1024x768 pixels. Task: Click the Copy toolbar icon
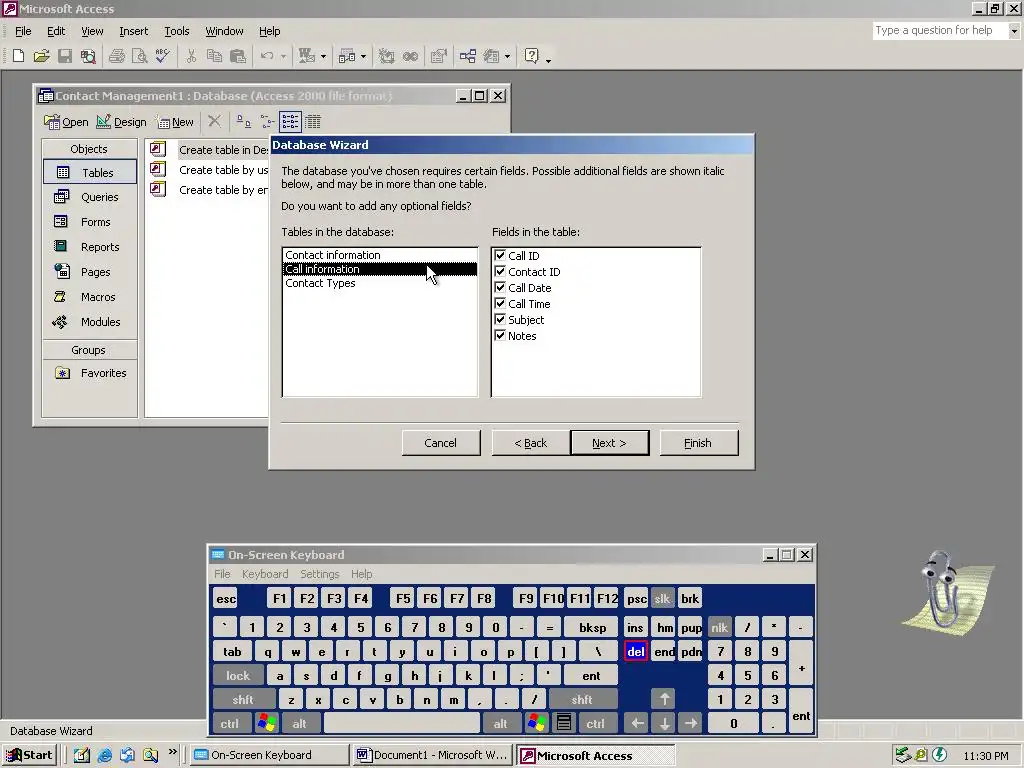point(214,56)
